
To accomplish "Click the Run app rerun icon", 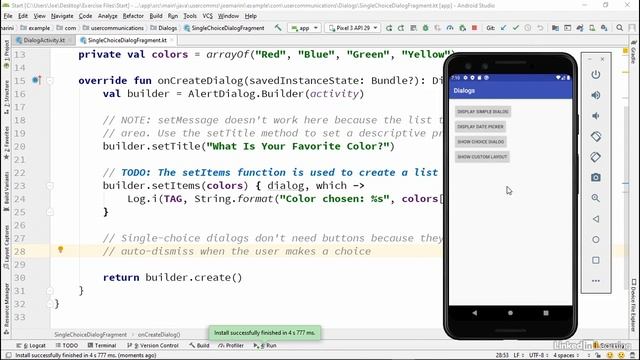I will coord(389,28).
